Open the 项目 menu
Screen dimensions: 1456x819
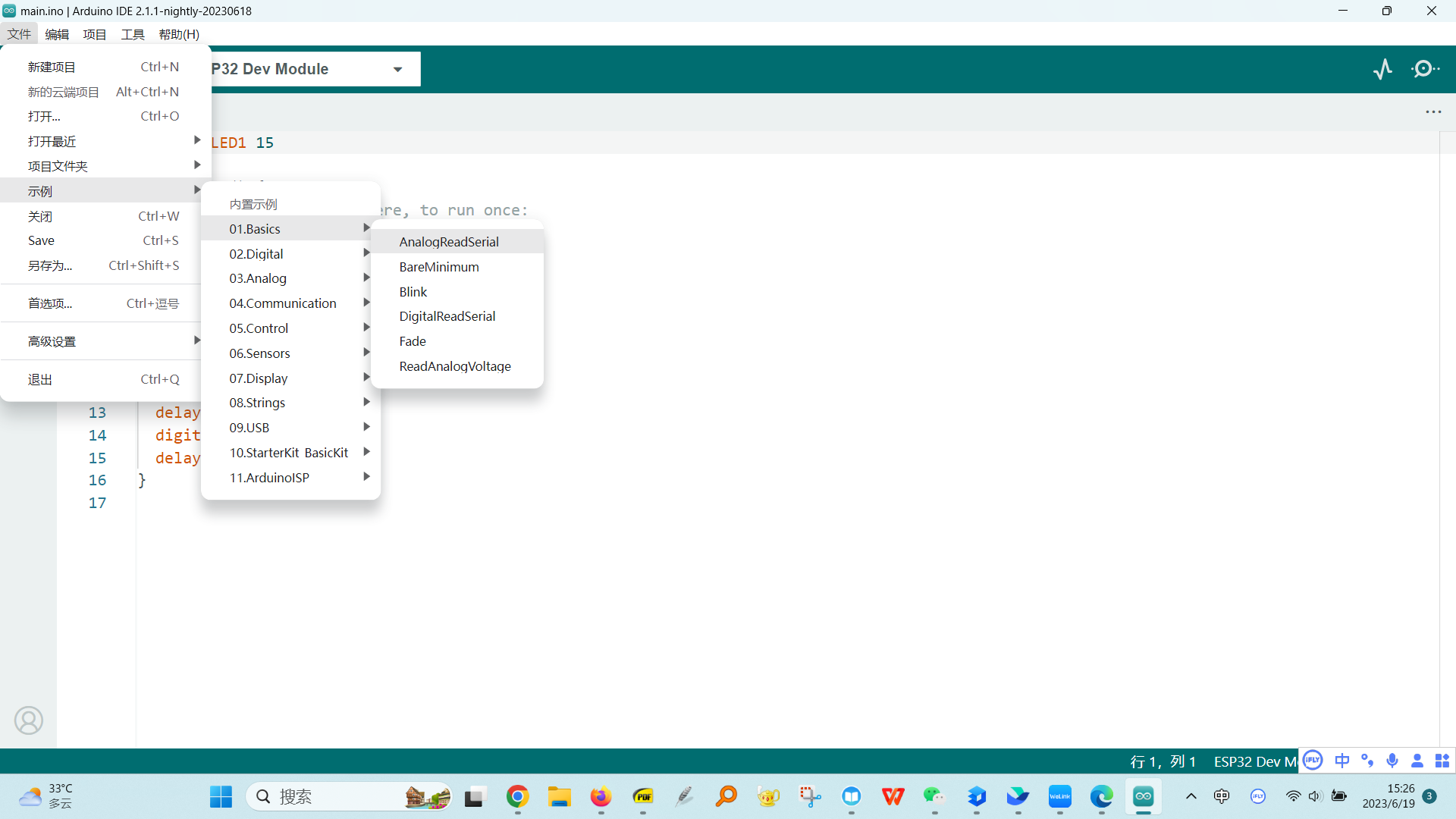pyautogui.click(x=95, y=34)
